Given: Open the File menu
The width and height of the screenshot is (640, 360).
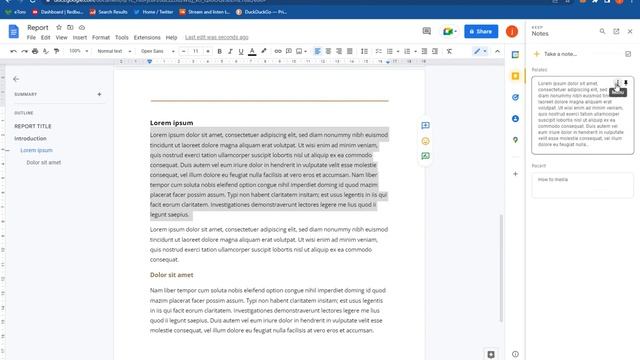Looking at the screenshot, I should point(31,38).
